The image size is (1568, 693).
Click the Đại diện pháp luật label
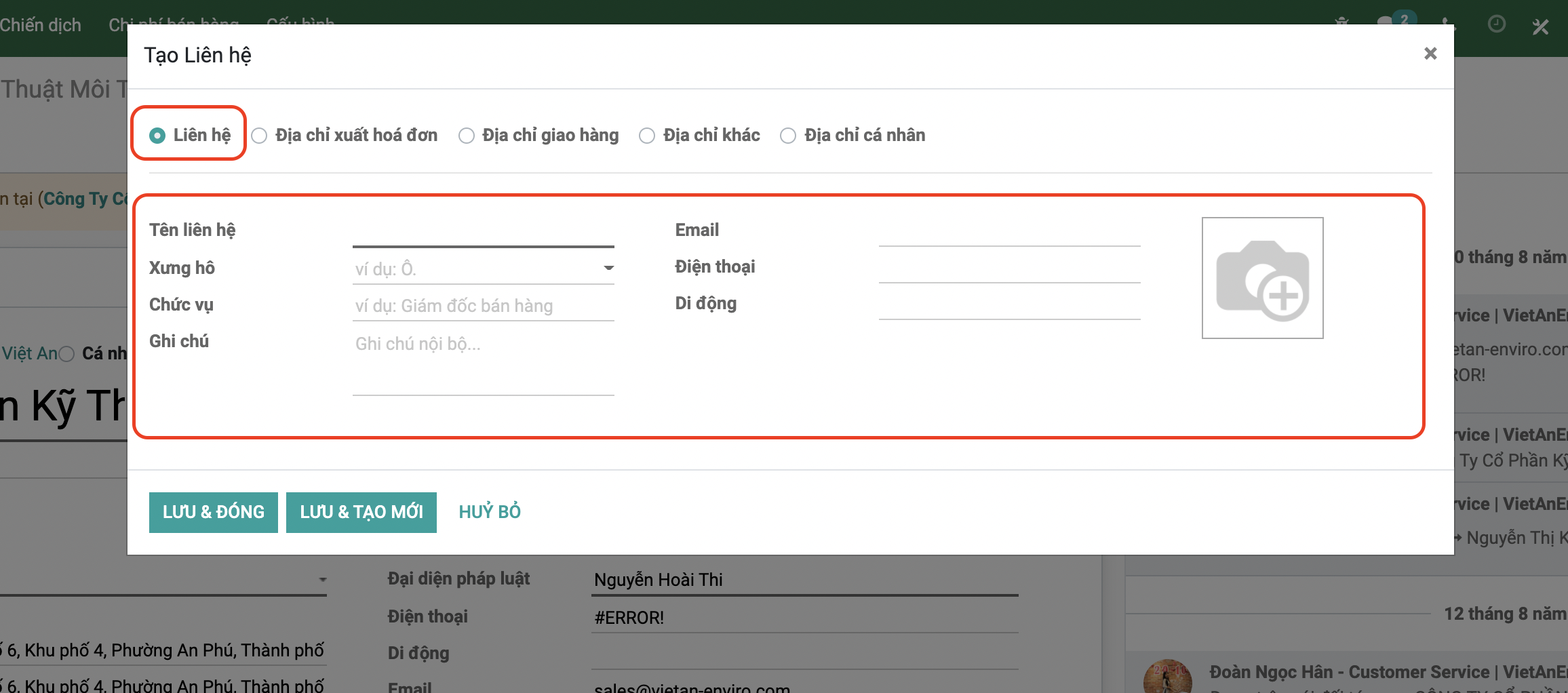point(458,579)
